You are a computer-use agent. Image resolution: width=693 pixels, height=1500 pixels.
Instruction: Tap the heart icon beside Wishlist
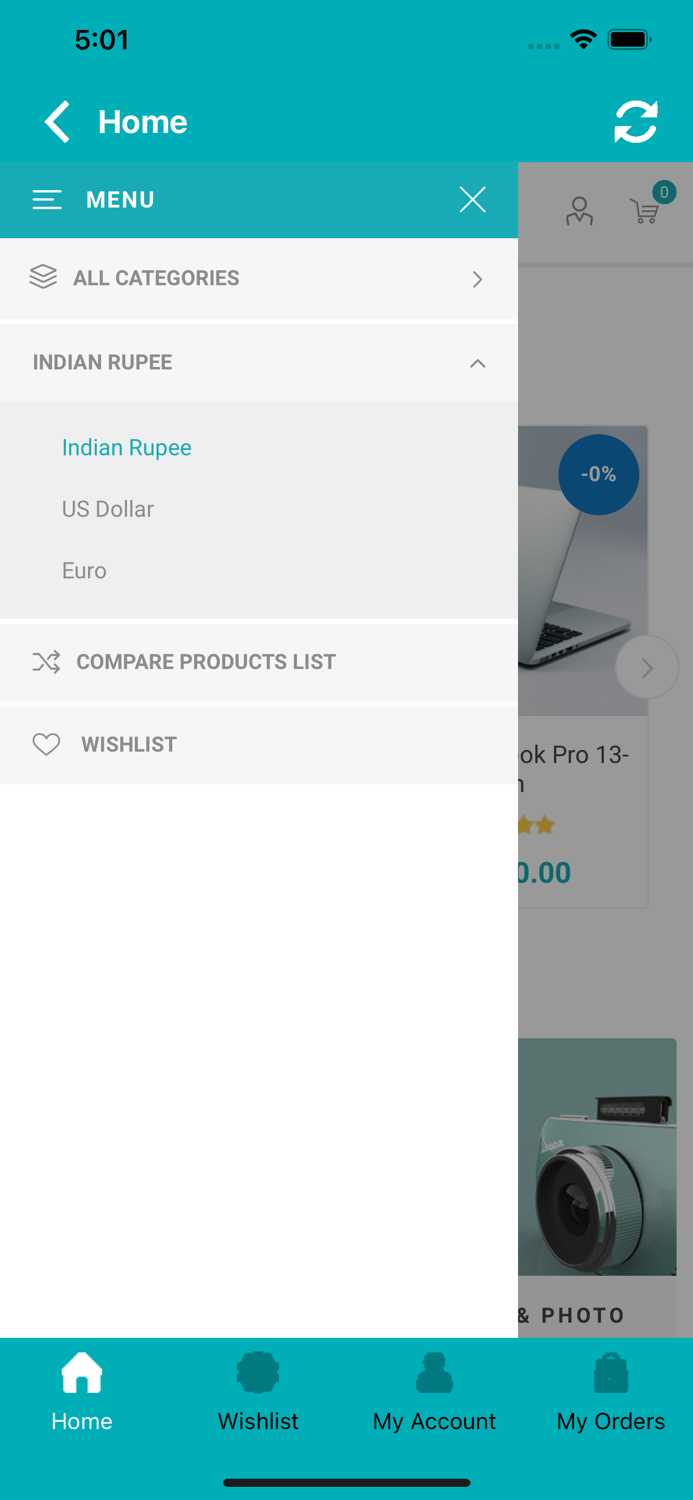(46, 744)
